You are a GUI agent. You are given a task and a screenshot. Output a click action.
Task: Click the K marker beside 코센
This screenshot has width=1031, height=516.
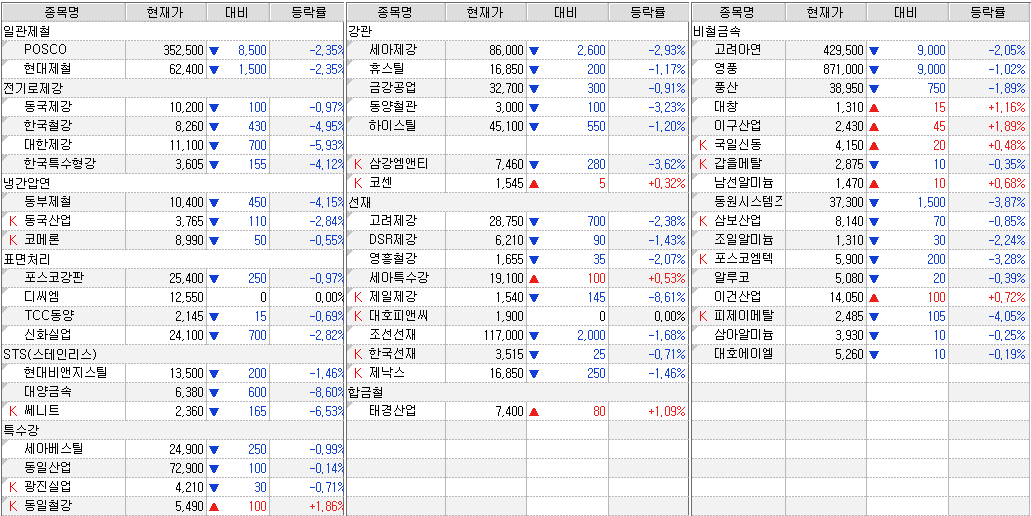click(x=358, y=183)
